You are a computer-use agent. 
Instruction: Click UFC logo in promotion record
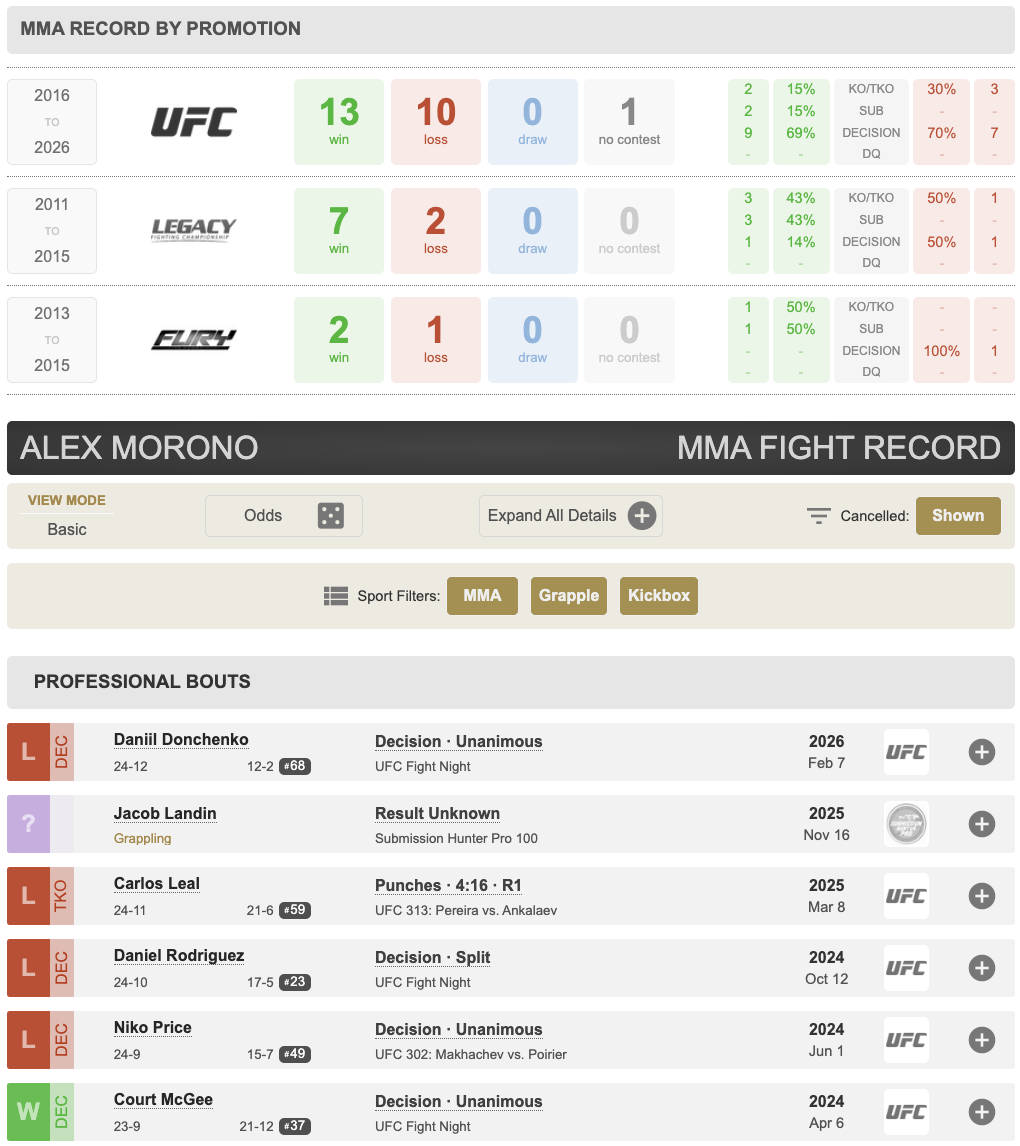[193, 122]
